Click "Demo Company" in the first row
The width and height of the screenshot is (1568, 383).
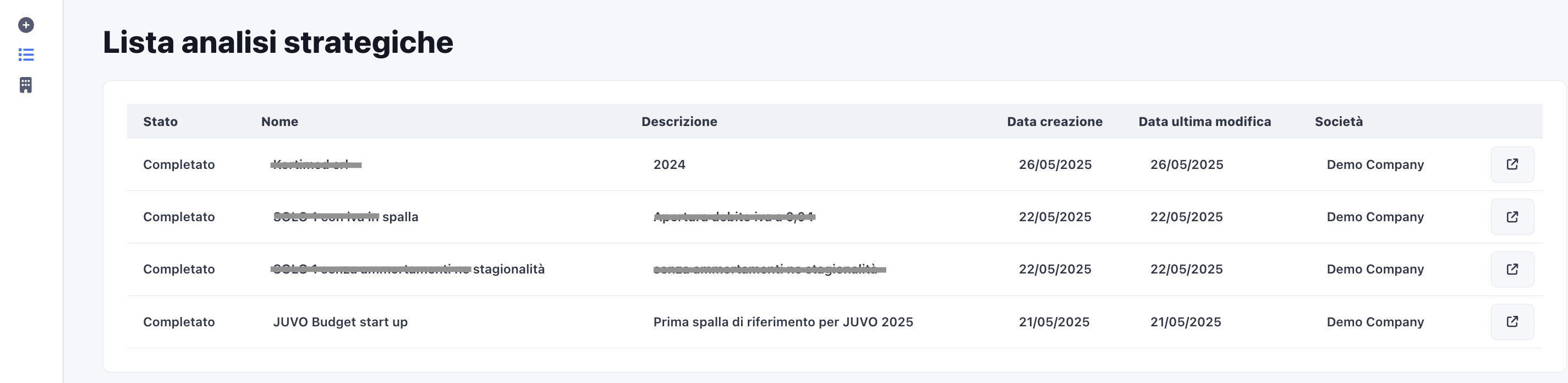click(1375, 164)
